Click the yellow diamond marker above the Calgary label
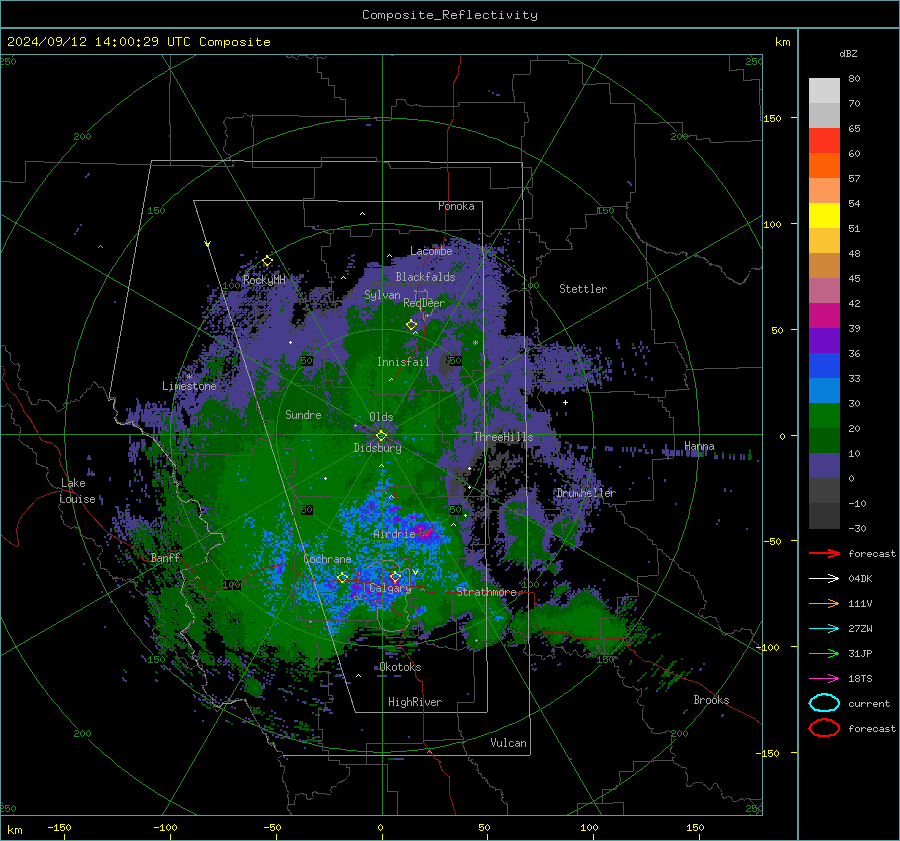This screenshot has height=841, width=900. coord(395,576)
